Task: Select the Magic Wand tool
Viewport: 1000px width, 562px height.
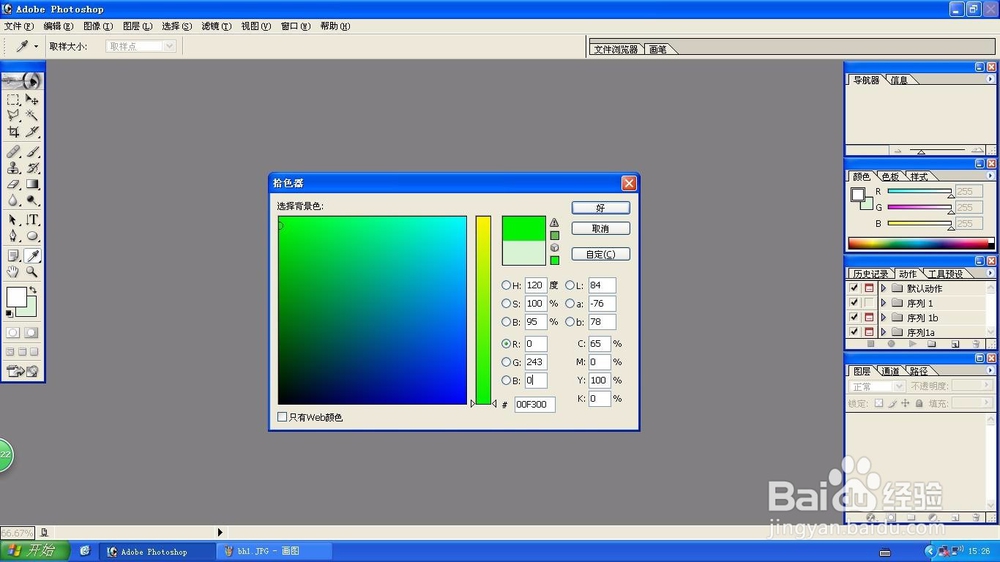Action: [32, 115]
